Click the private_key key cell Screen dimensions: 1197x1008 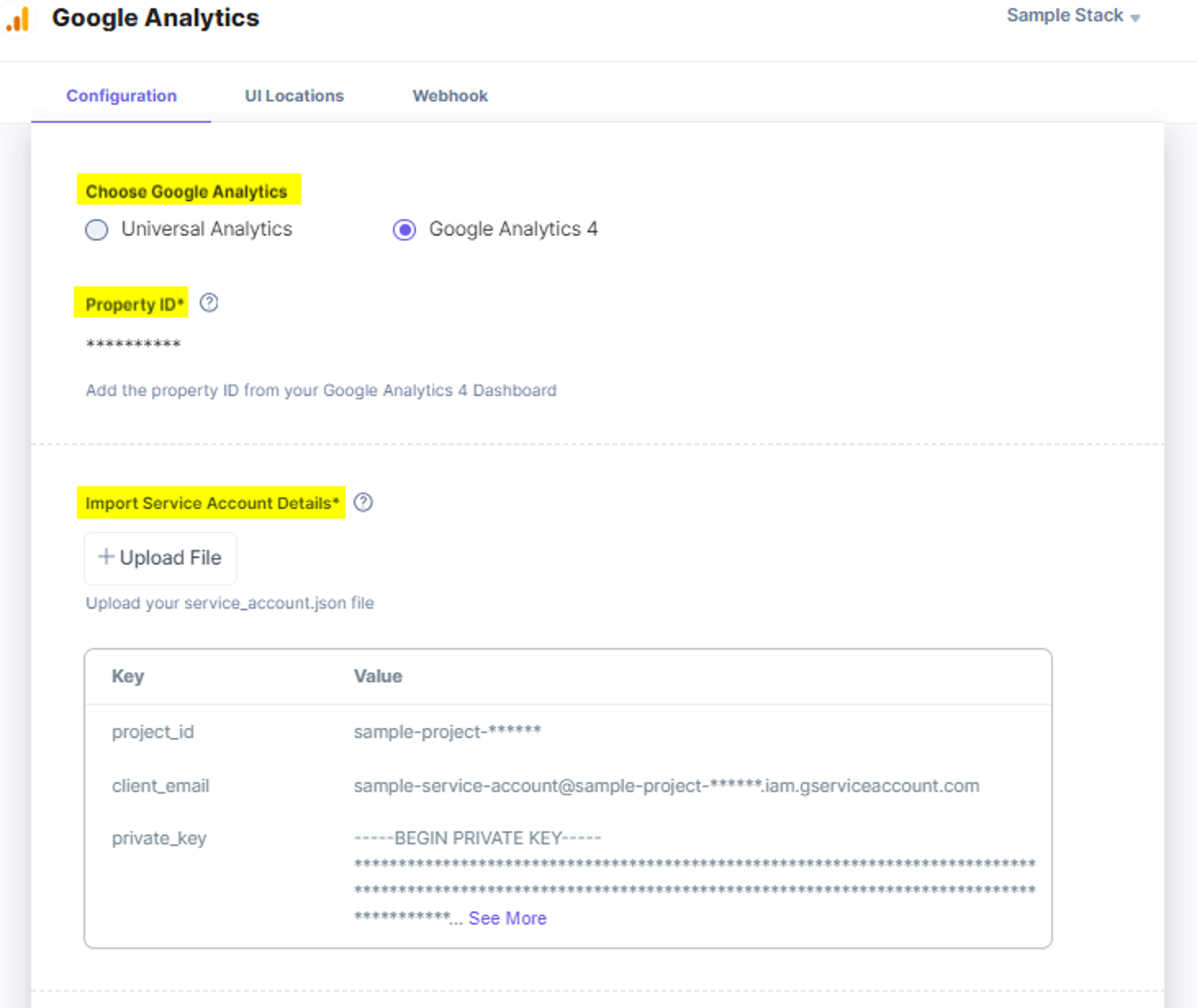point(160,838)
